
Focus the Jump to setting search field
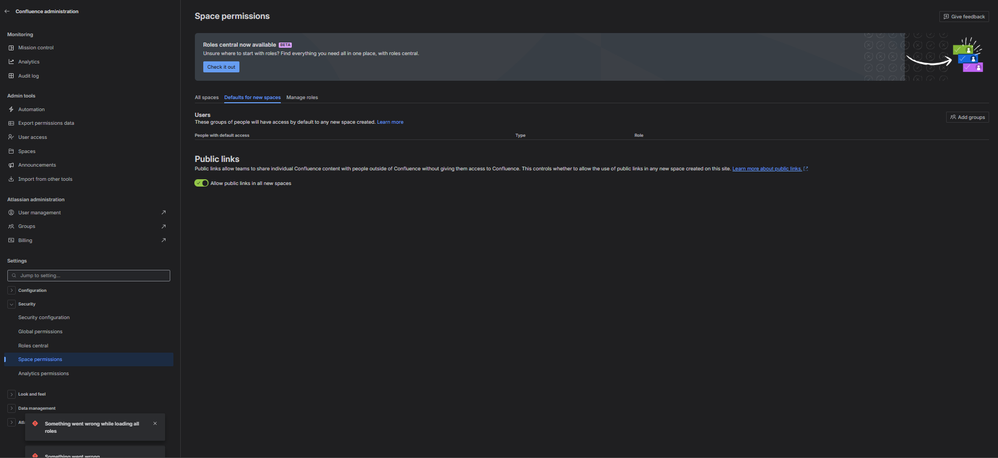(x=88, y=275)
